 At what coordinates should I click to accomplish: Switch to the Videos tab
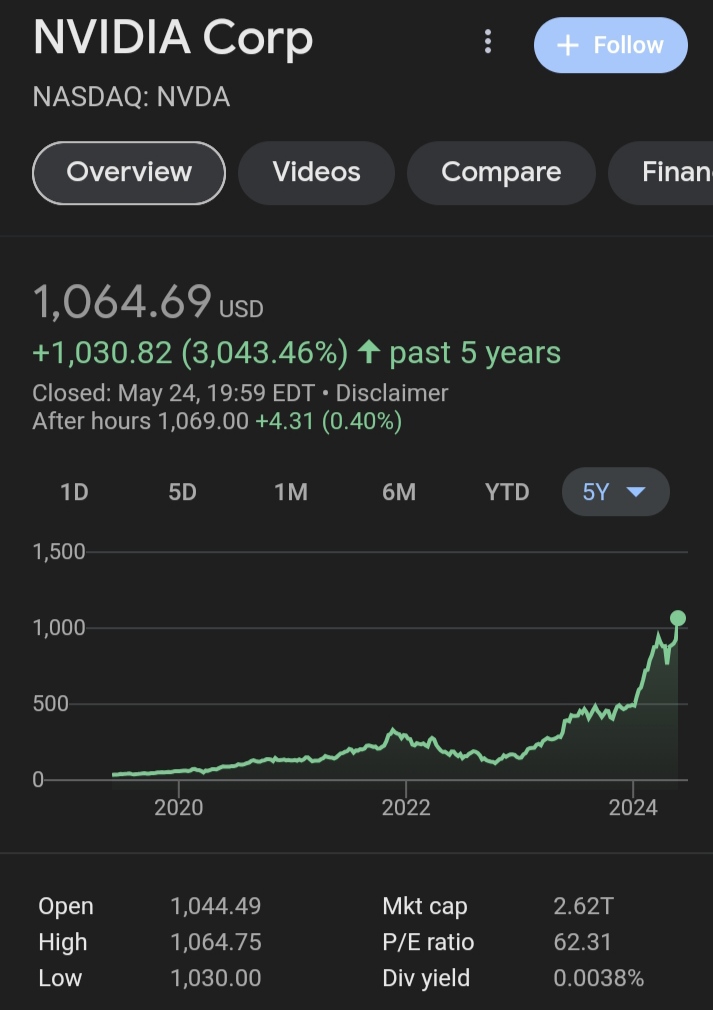pyautogui.click(x=316, y=172)
